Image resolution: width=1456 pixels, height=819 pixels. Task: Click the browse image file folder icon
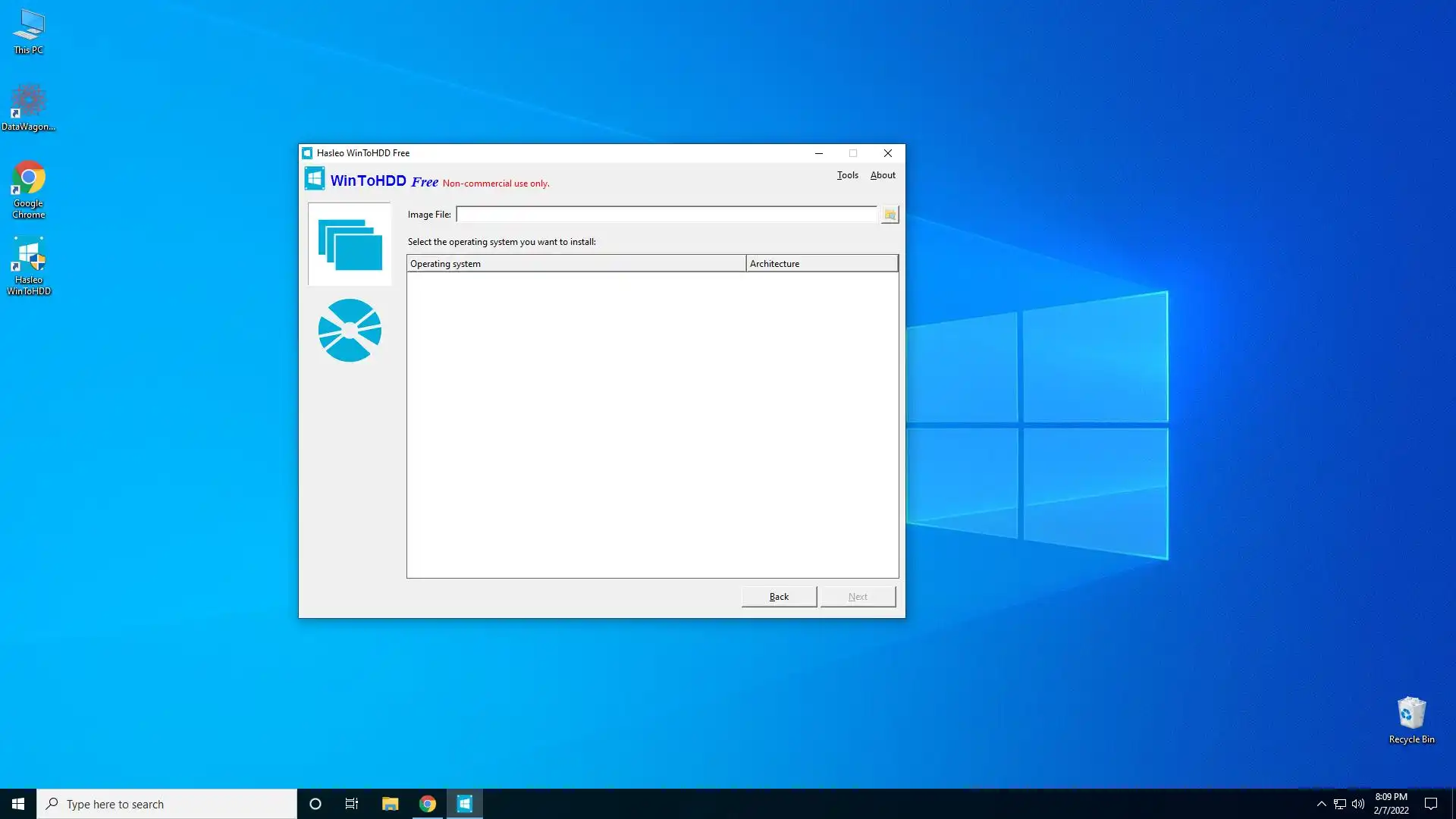point(890,215)
